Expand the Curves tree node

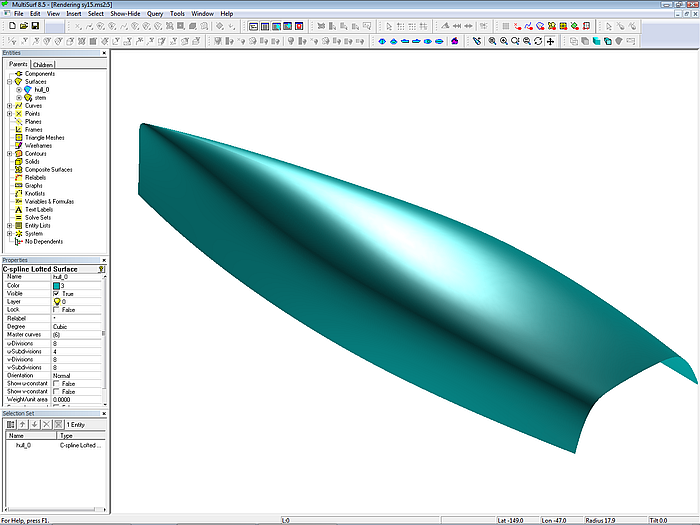coord(9,106)
